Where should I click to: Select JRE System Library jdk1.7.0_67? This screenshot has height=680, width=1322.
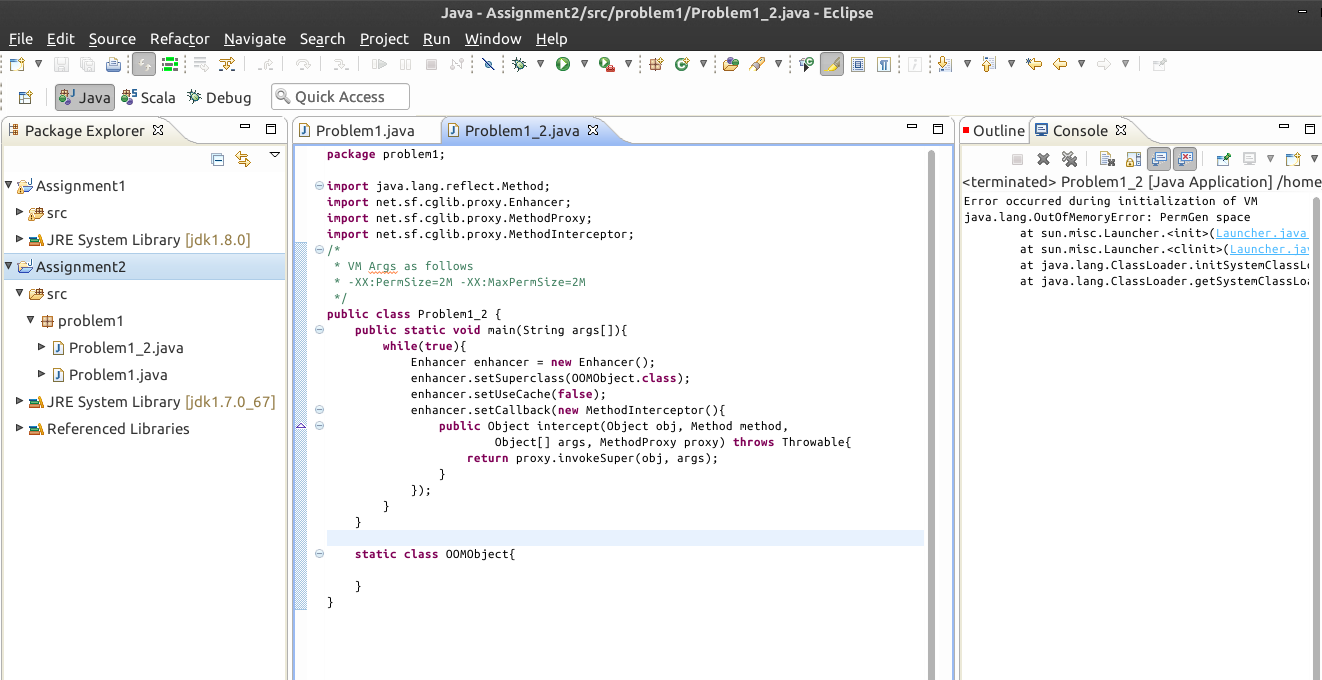coord(160,401)
